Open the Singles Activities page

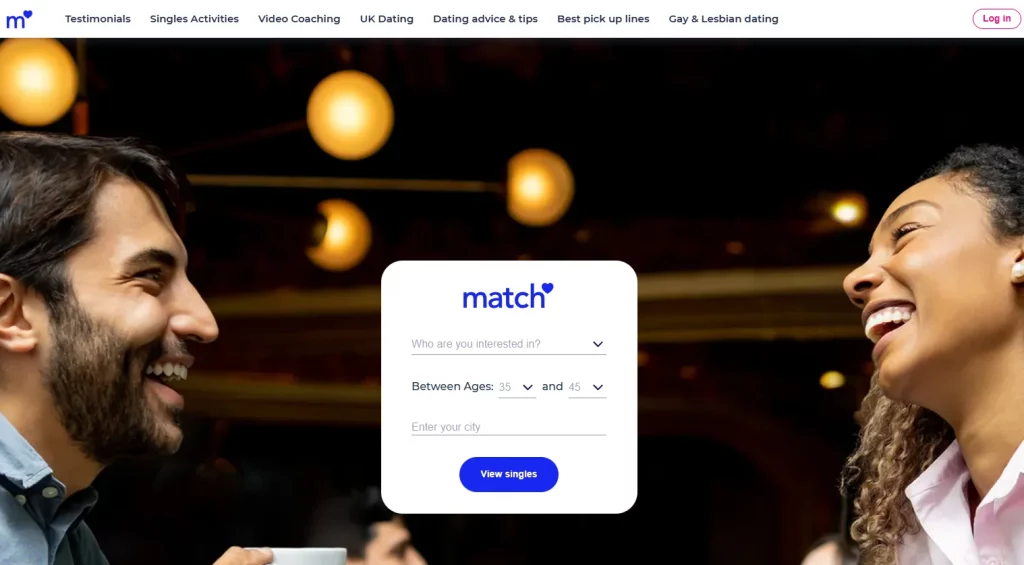[194, 19]
